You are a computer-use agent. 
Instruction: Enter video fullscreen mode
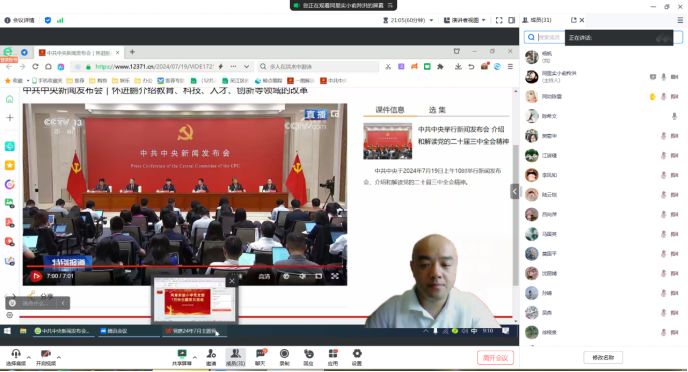pos(335,276)
